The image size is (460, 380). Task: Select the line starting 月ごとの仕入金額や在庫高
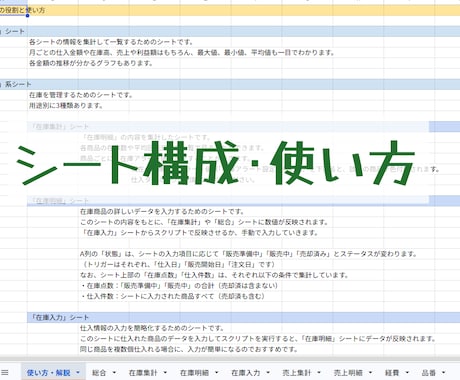182,53
